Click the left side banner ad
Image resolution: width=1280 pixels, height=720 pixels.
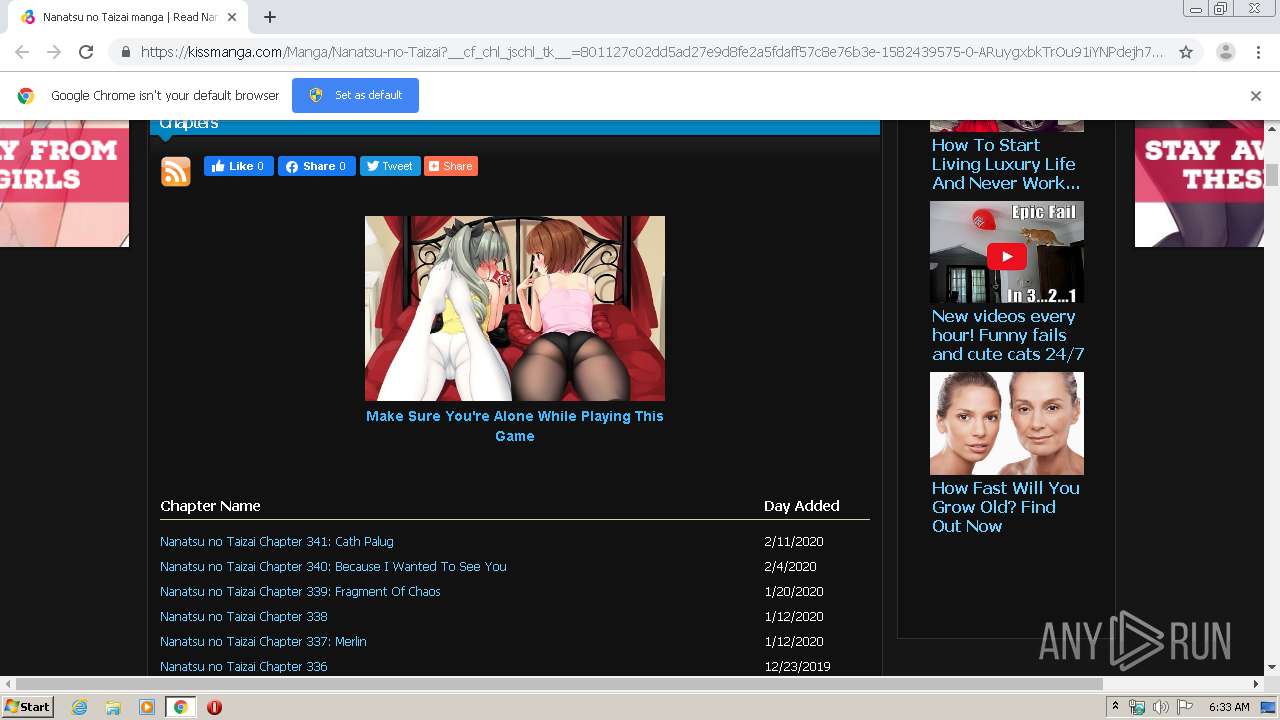tap(64, 183)
